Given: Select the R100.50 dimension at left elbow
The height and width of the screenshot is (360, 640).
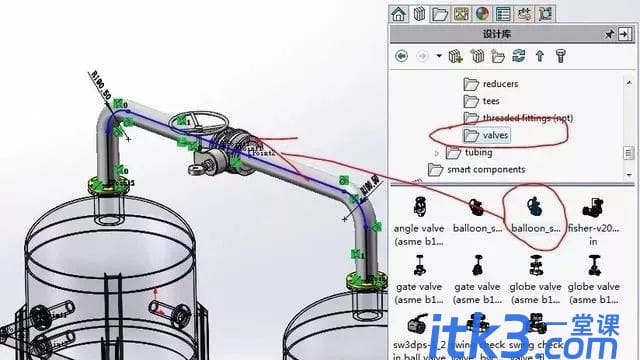Looking at the screenshot, I should point(100,86).
